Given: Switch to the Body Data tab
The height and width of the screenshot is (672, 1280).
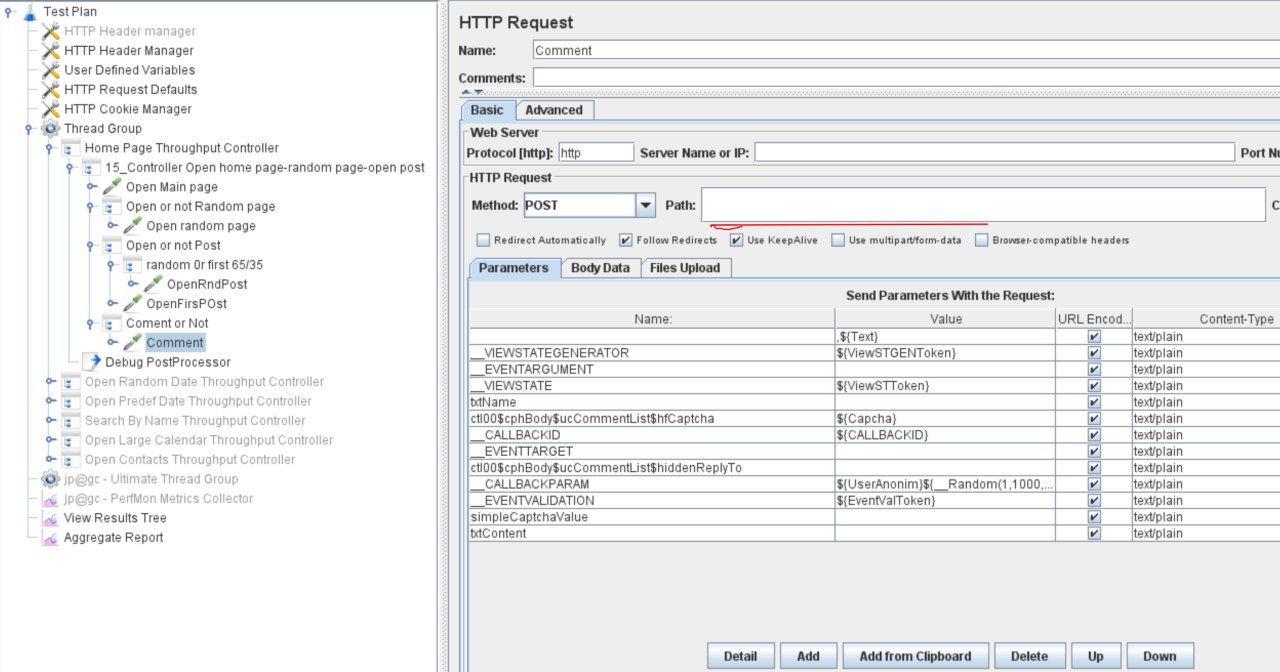Looking at the screenshot, I should [600, 268].
